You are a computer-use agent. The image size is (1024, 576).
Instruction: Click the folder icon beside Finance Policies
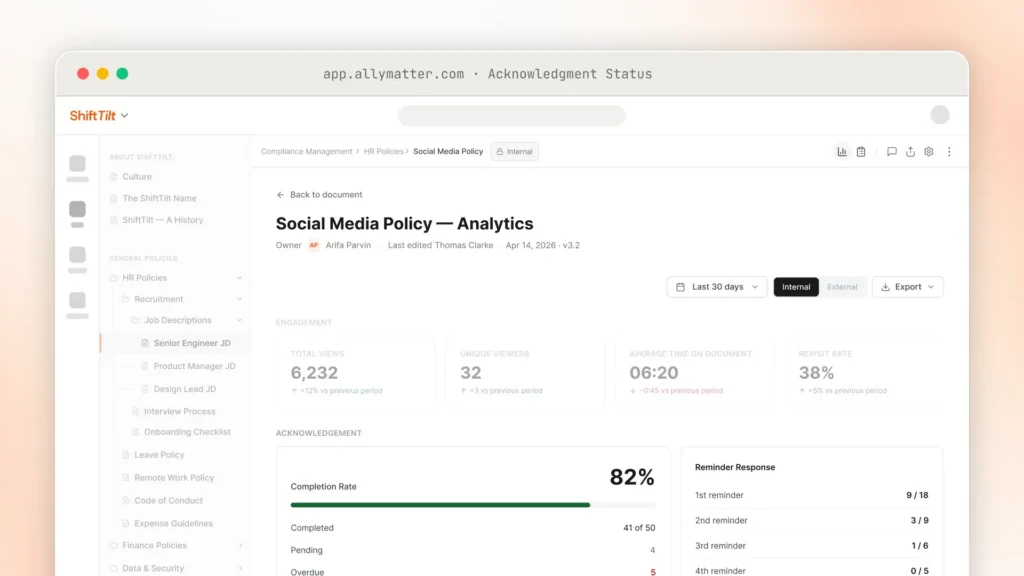coord(114,545)
